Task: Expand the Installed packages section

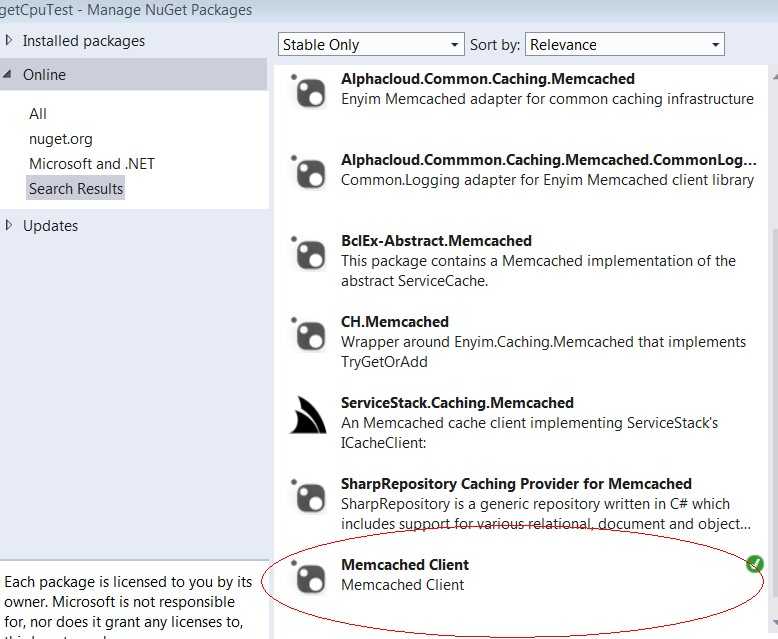Action: tap(8, 40)
